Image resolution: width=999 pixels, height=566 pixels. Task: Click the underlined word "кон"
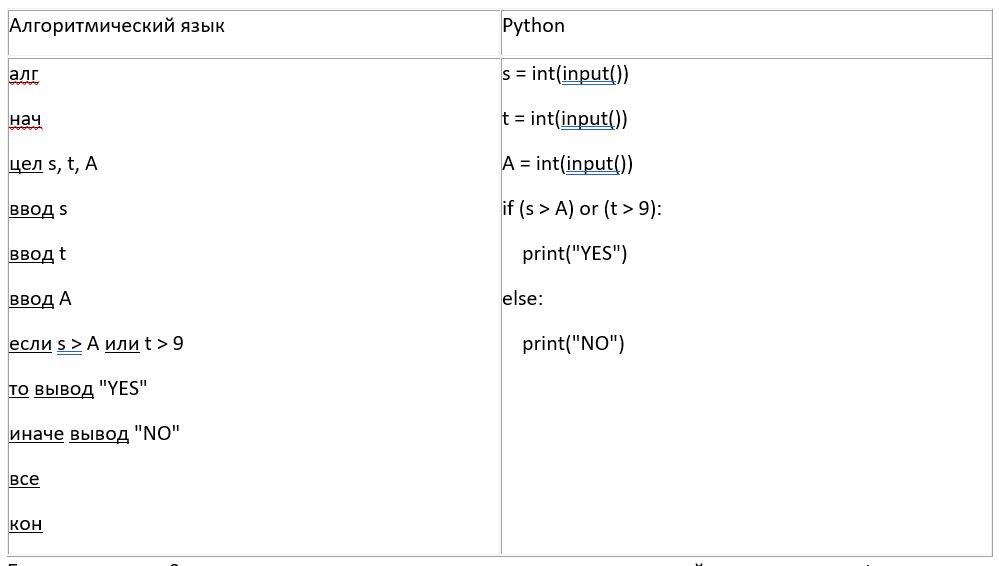point(25,524)
